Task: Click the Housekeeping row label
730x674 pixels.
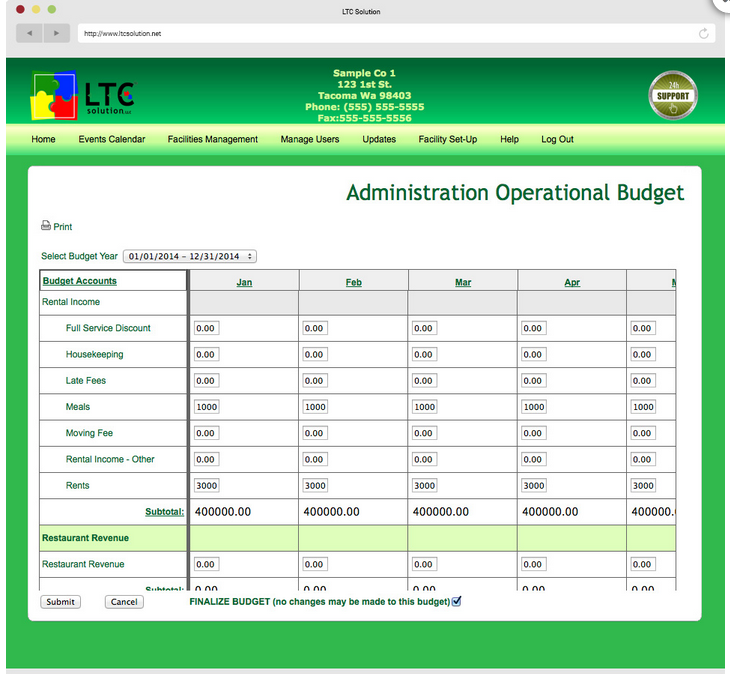Action: [95, 354]
